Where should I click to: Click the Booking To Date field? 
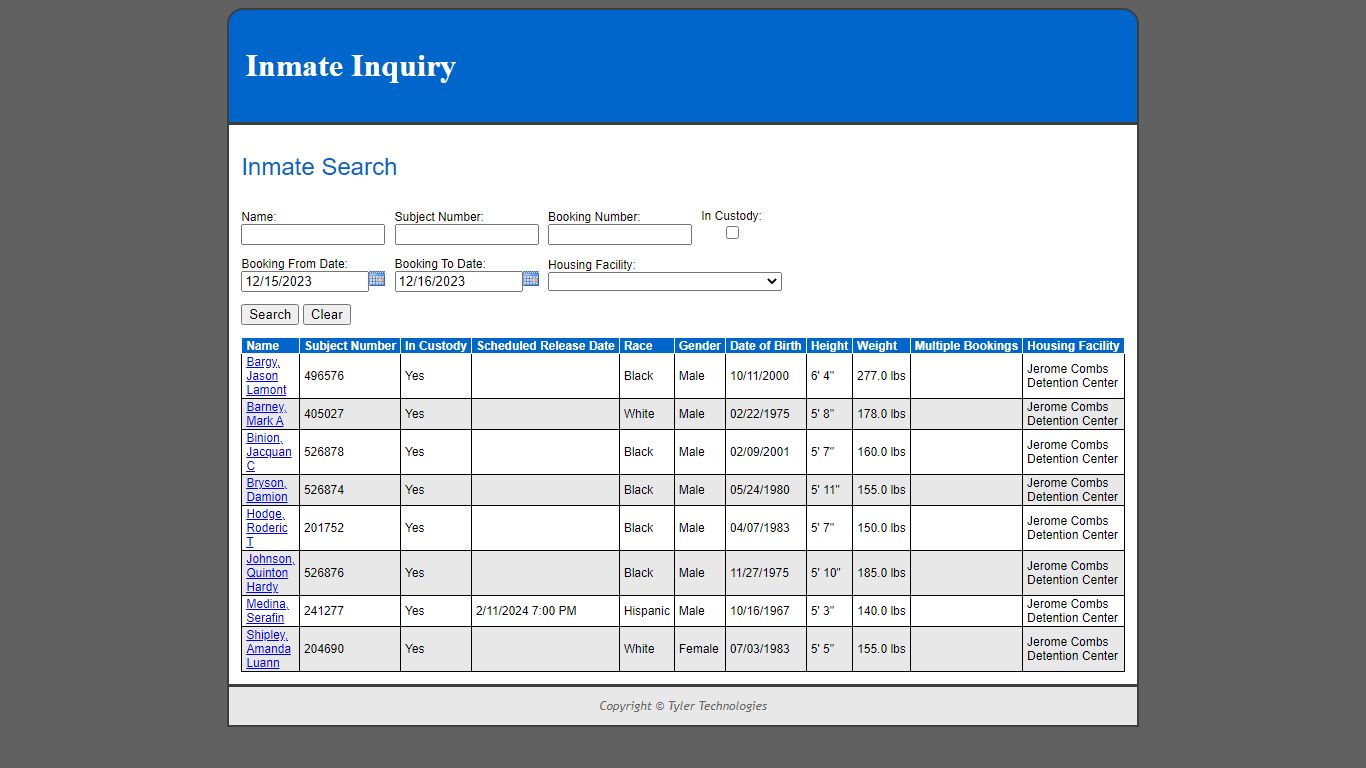(x=459, y=282)
